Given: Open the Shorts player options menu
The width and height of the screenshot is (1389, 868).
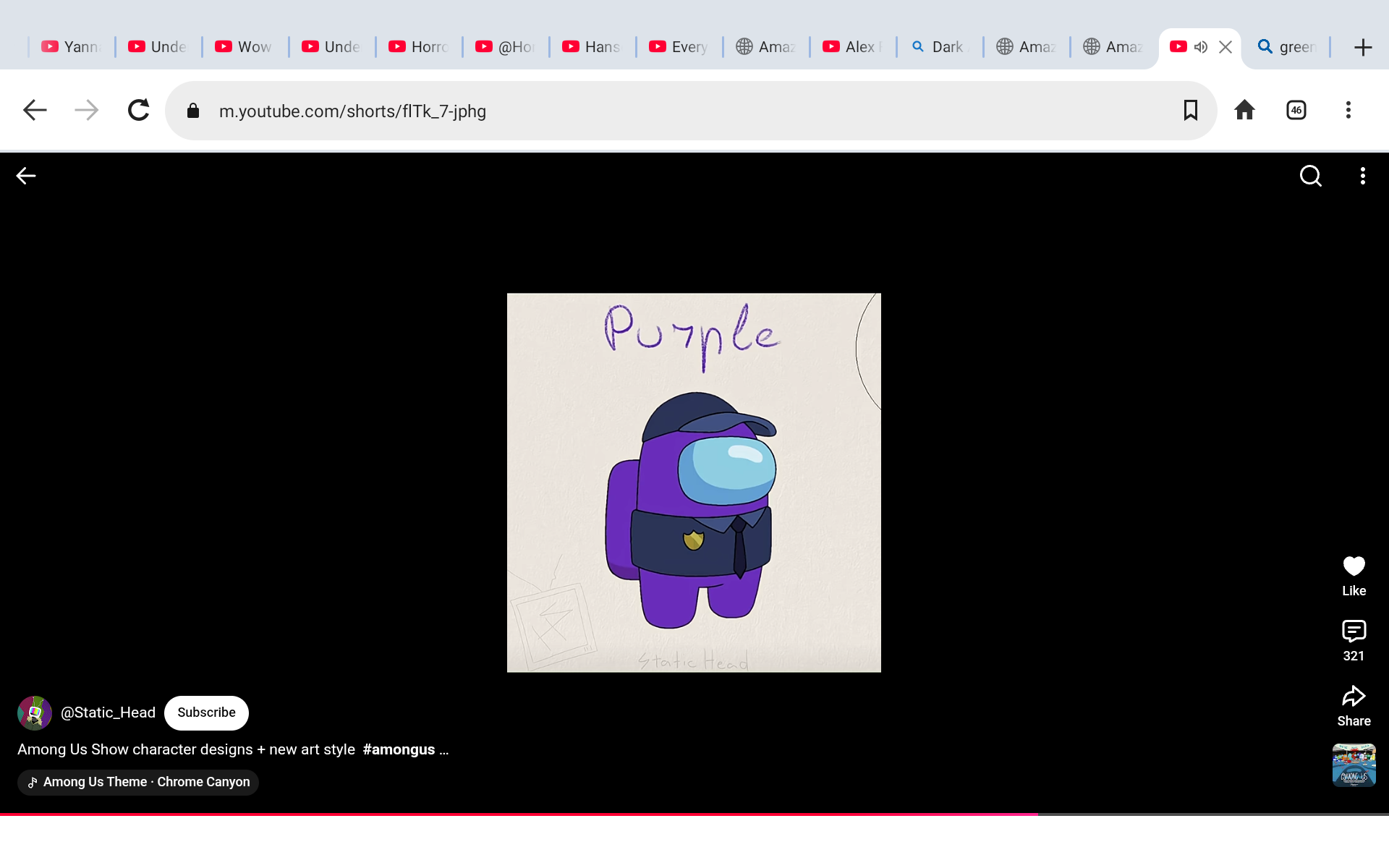Looking at the screenshot, I should pos(1363,176).
